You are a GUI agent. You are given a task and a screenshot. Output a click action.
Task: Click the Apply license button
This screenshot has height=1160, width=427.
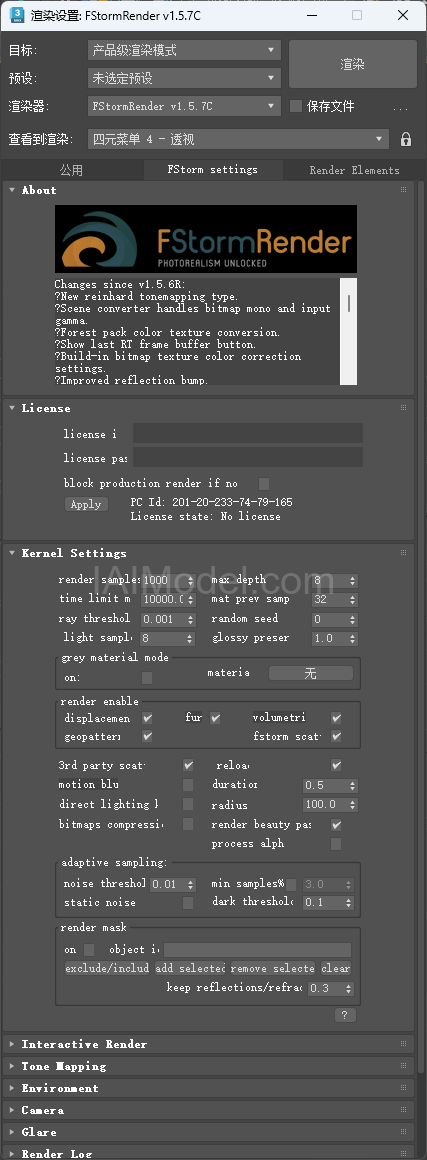point(86,505)
